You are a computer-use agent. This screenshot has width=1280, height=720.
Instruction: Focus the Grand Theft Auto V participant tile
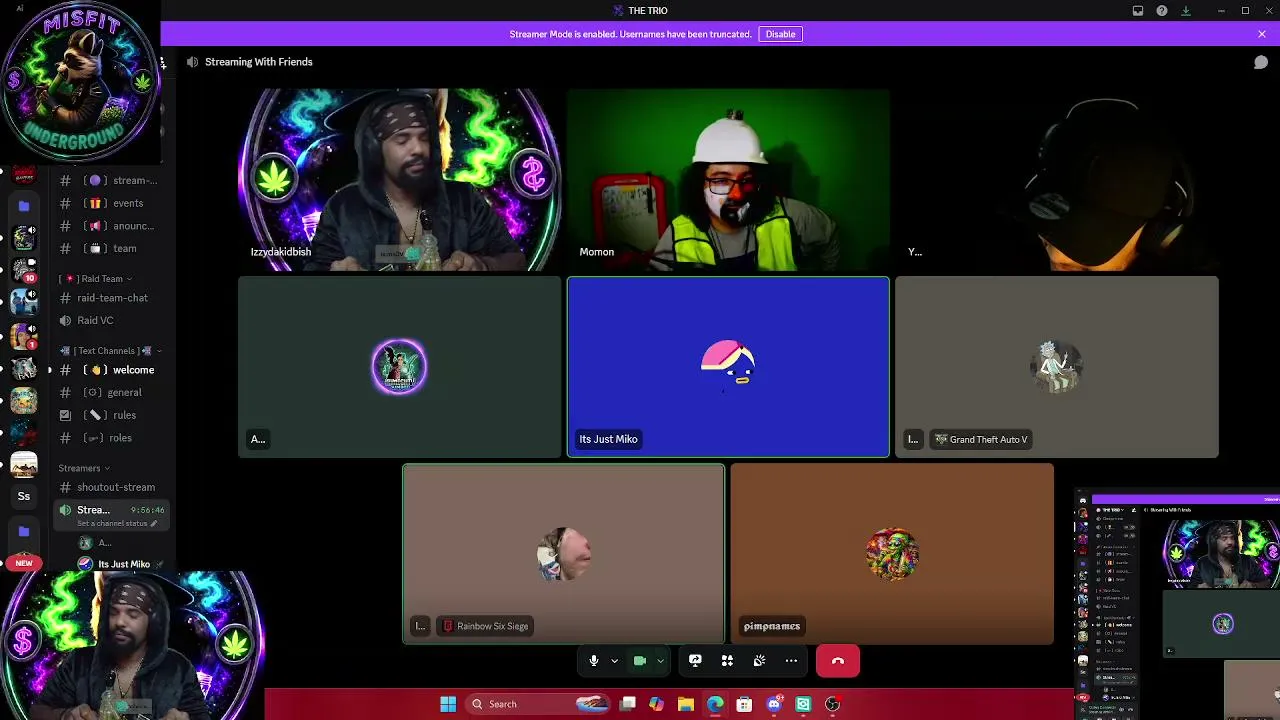click(1057, 367)
